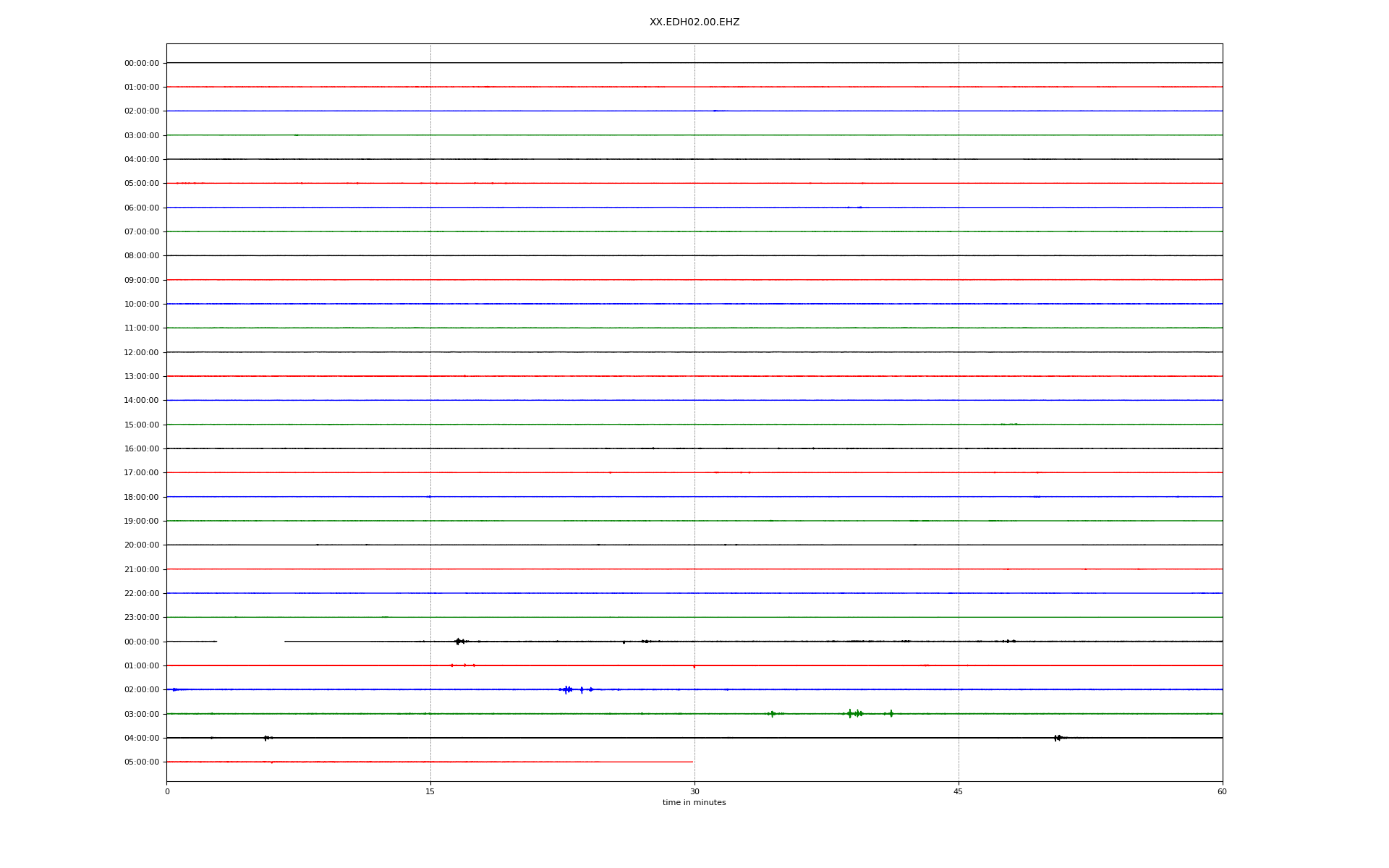Image resolution: width=1389 pixels, height=868 pixels.
Task: Click the small black event near 5 minutes on the second 04:00:00 trace
Action: (x=266, y=738)
